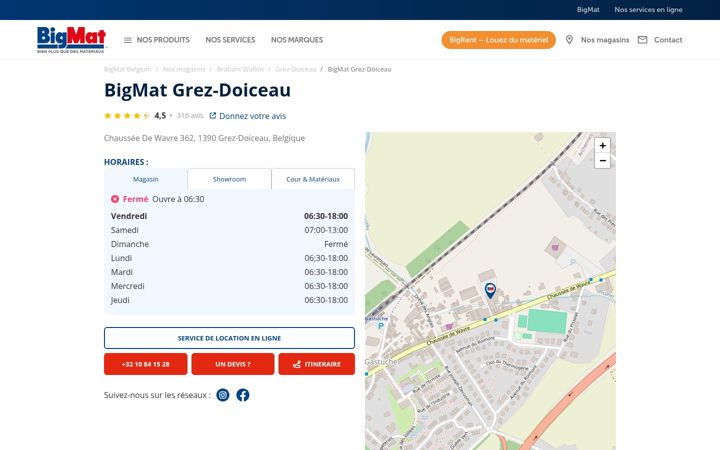Click the UN DEVIS ? button

tap(233, 364)
